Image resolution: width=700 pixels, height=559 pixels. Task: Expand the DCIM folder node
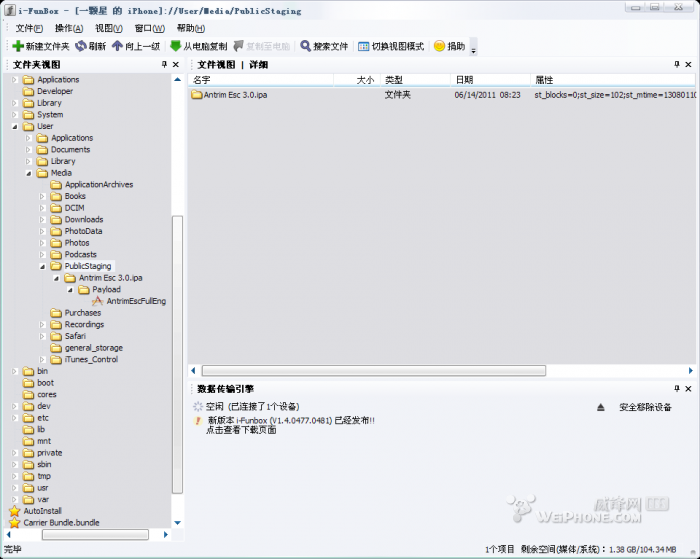pos(42,208)
